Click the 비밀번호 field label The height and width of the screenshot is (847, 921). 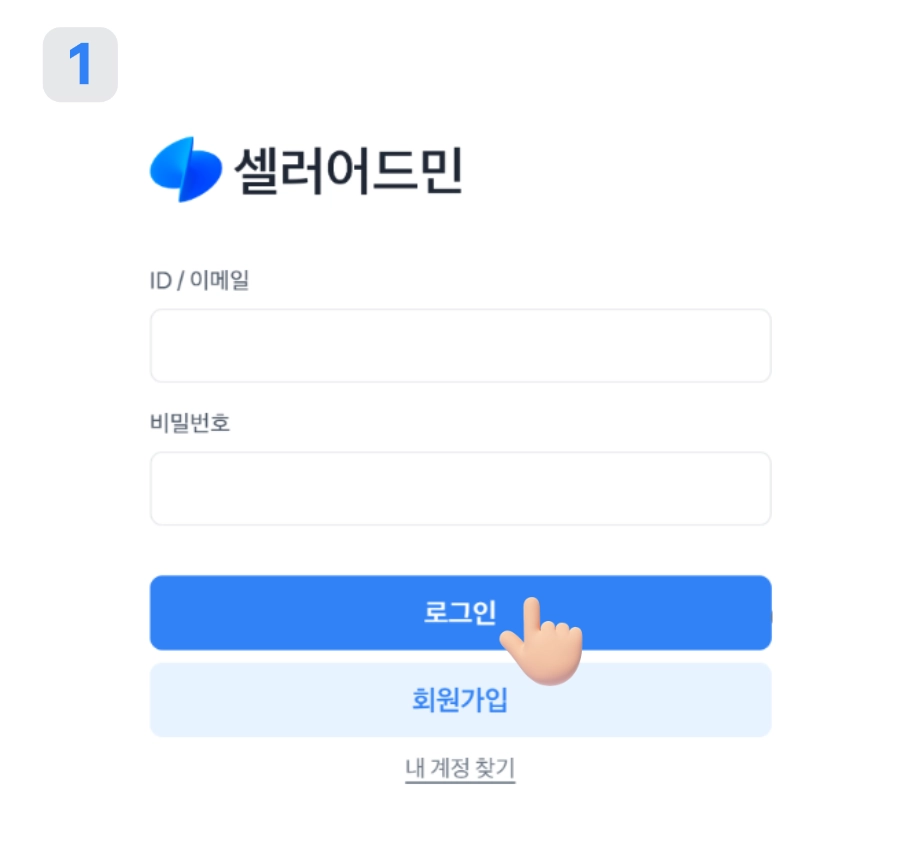point(190,423)
